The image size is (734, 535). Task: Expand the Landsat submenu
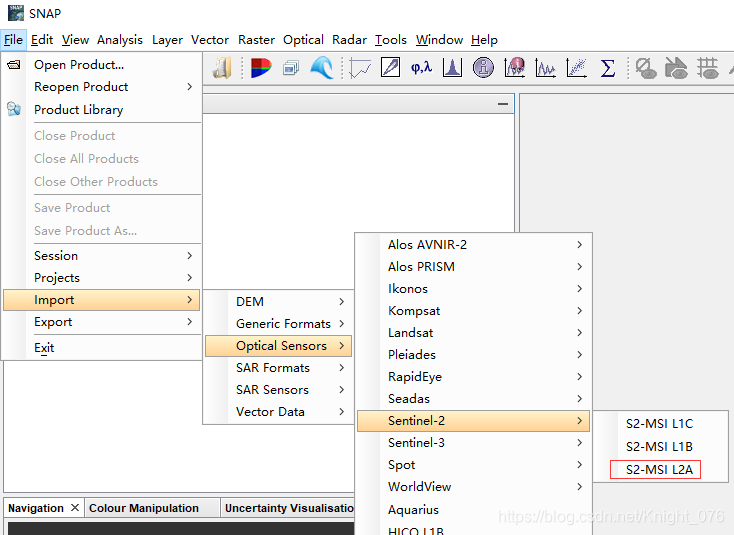(473, 332)
